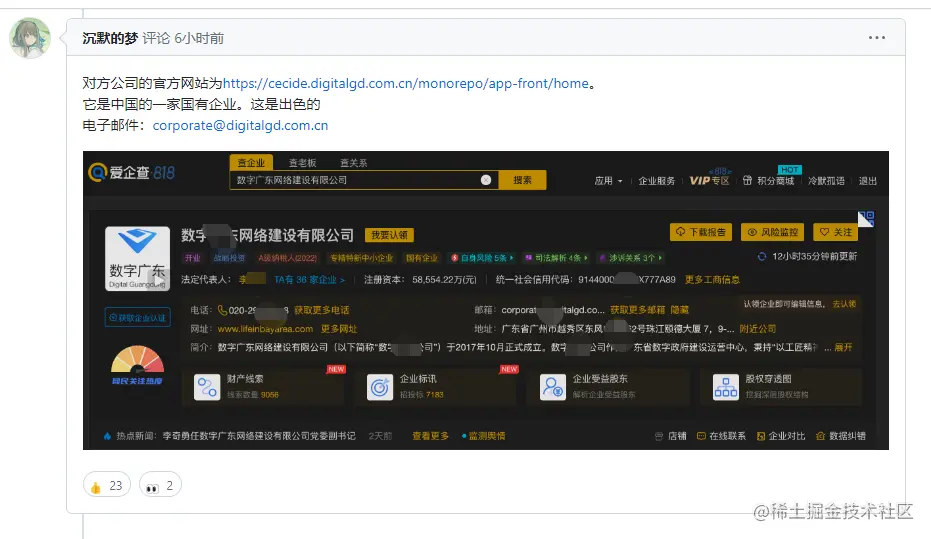Click the refresh icon beside the update time
This screenshot has width=931, height=539.
pyautogui.click(x=762, y=256)
